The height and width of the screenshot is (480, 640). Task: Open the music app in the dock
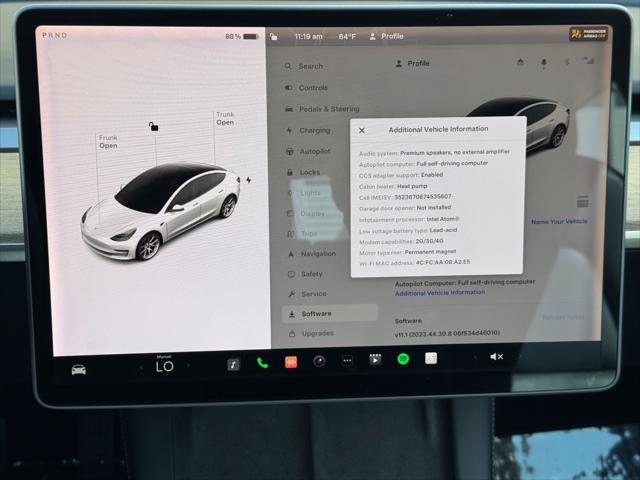233,364
